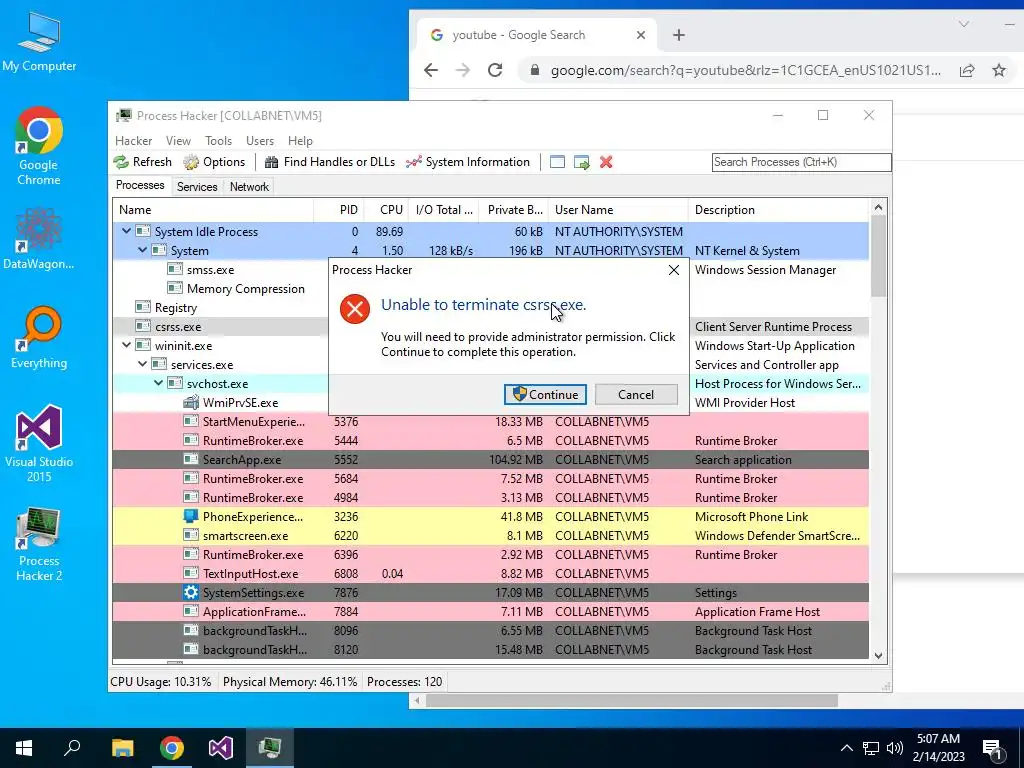Collapse the System Idle Process tree
Viewport: 1024px width, 768px height.
(127, 231)
